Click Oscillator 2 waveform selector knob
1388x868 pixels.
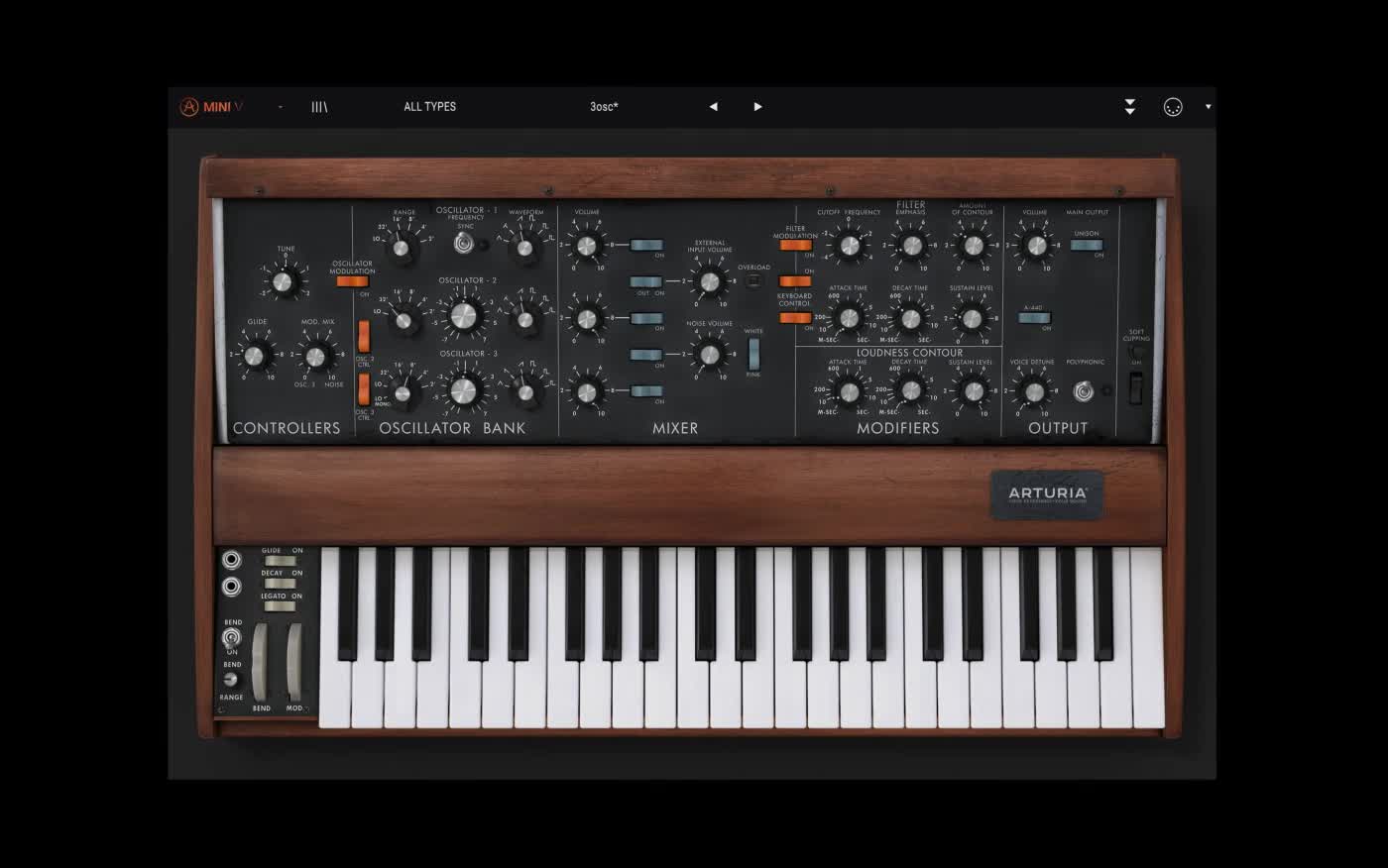point(525,319)
